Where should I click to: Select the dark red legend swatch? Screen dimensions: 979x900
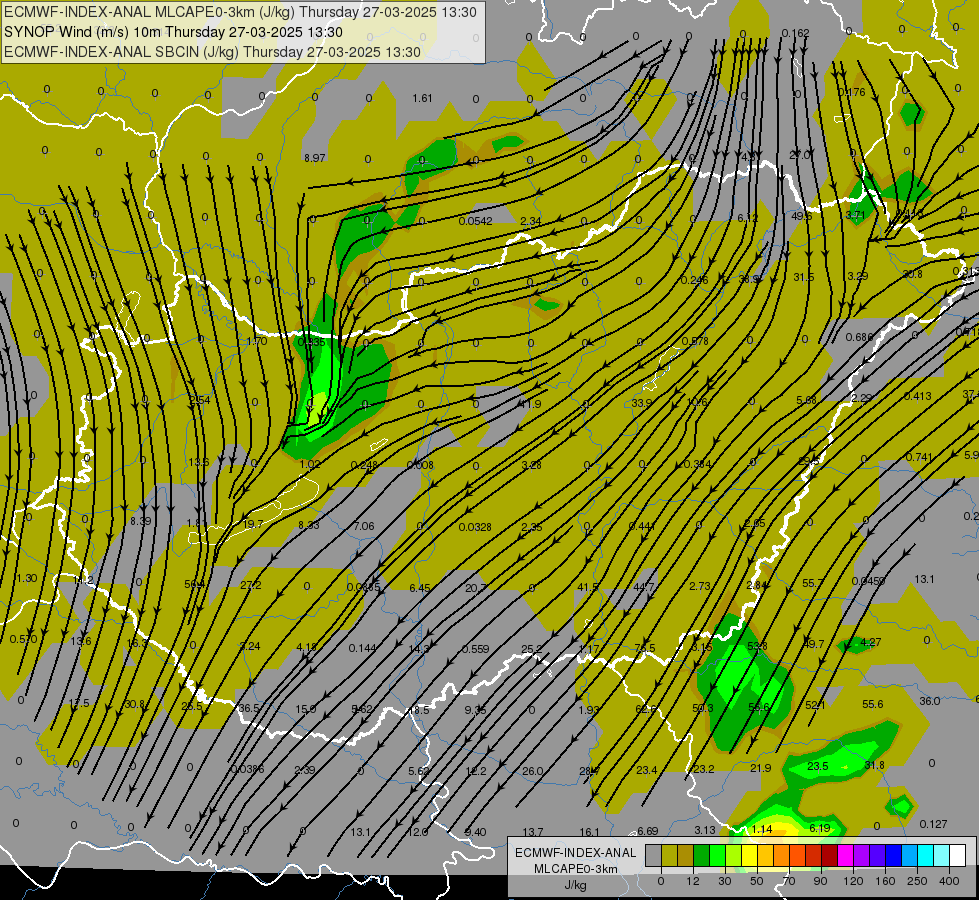(x=829, y=856)
